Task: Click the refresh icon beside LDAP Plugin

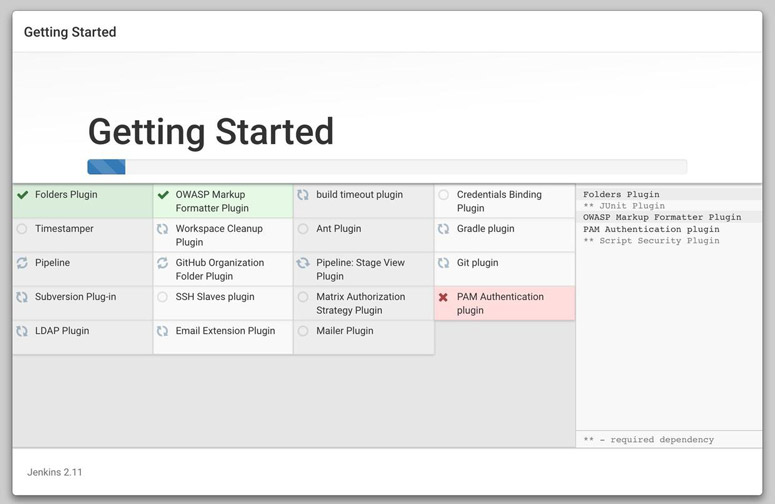Action: click(22, 331)
